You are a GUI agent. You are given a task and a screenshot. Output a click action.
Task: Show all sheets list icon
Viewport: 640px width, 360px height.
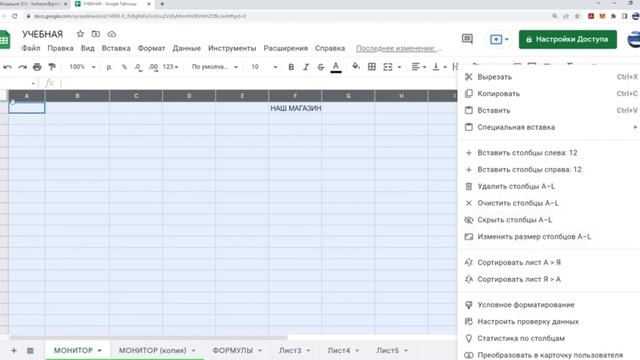point(30,351)
